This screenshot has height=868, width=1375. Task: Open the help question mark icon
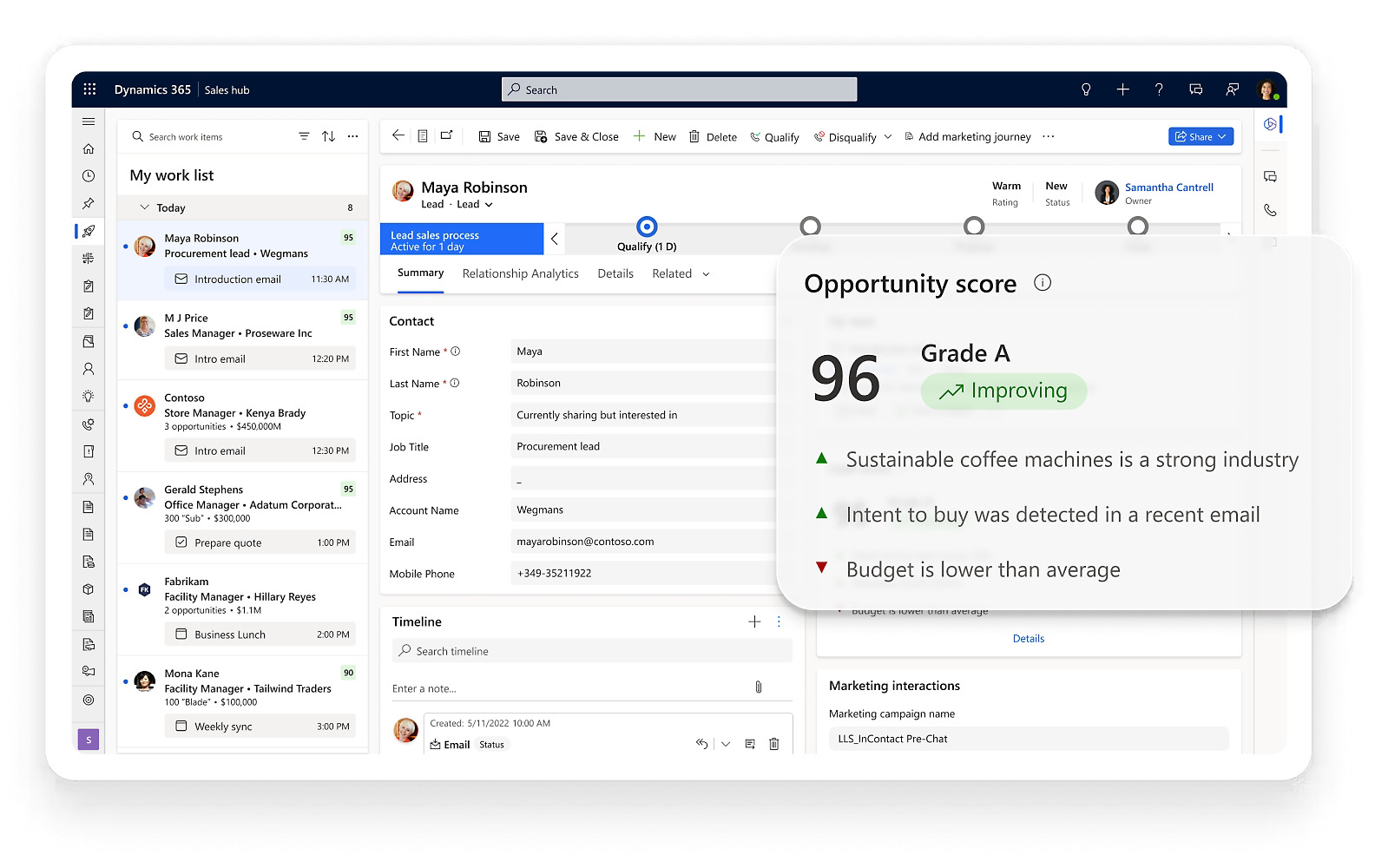(x=1159, y=89)
